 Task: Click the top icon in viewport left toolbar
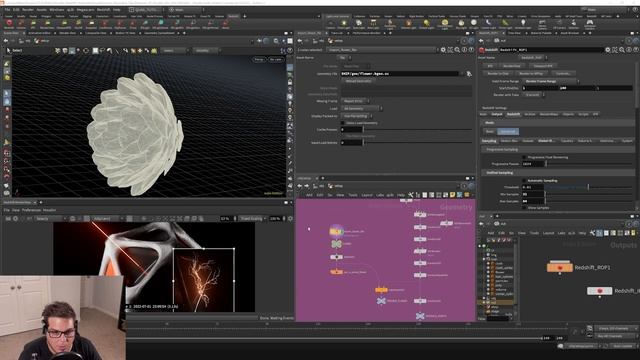click(x=7, y=64)
